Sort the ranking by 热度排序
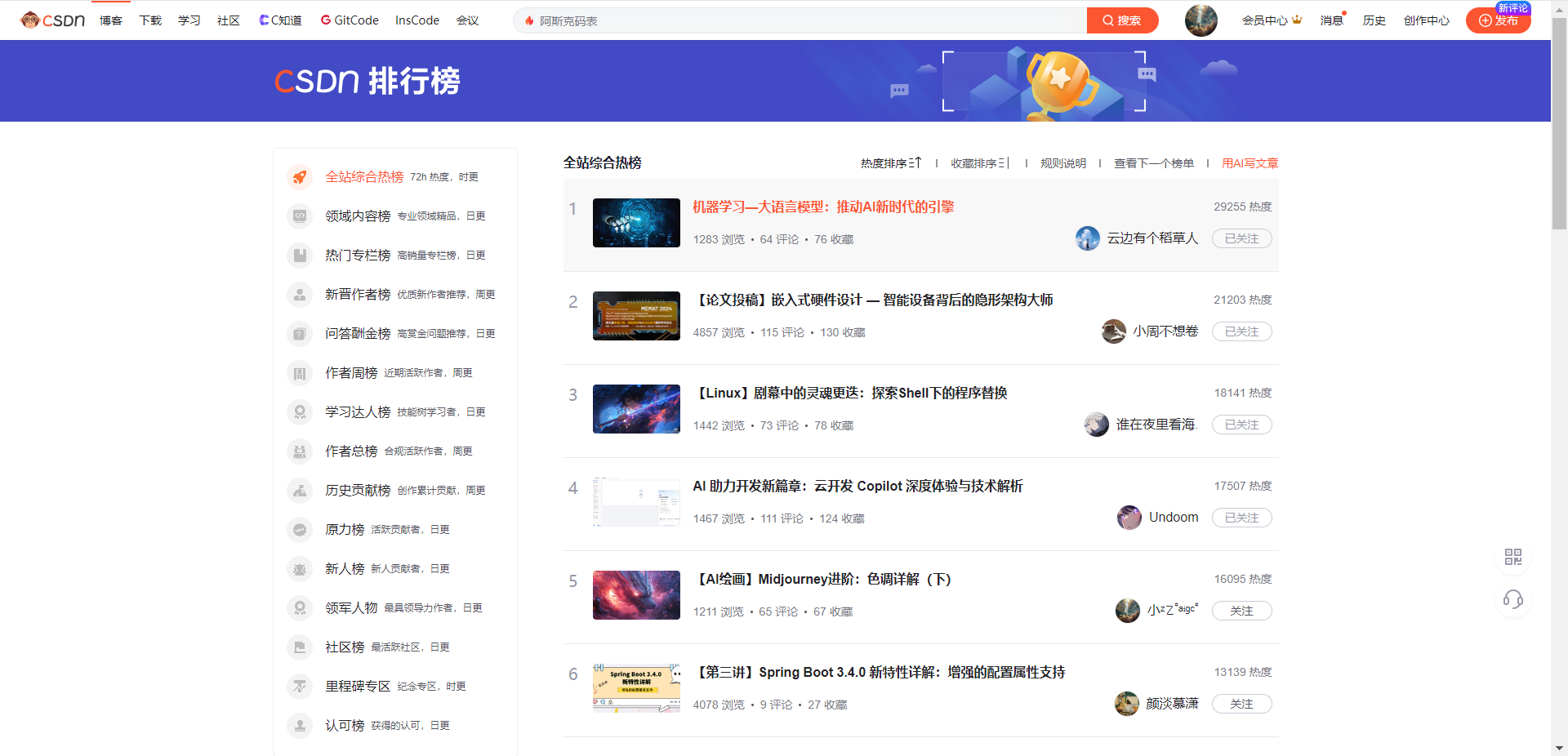 click(x=891, y=163)
